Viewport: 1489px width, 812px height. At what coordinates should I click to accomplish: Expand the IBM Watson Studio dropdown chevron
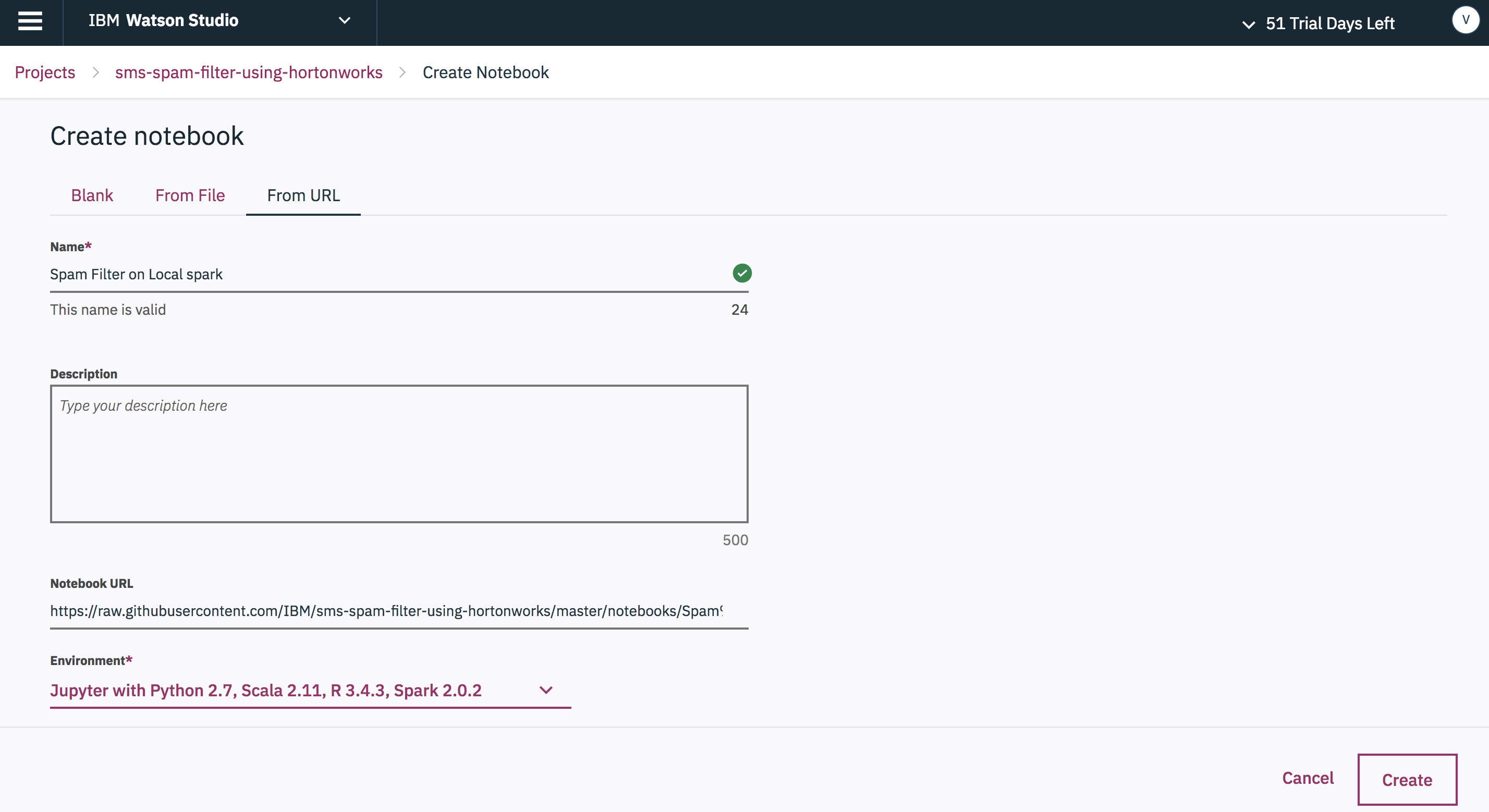345,21
